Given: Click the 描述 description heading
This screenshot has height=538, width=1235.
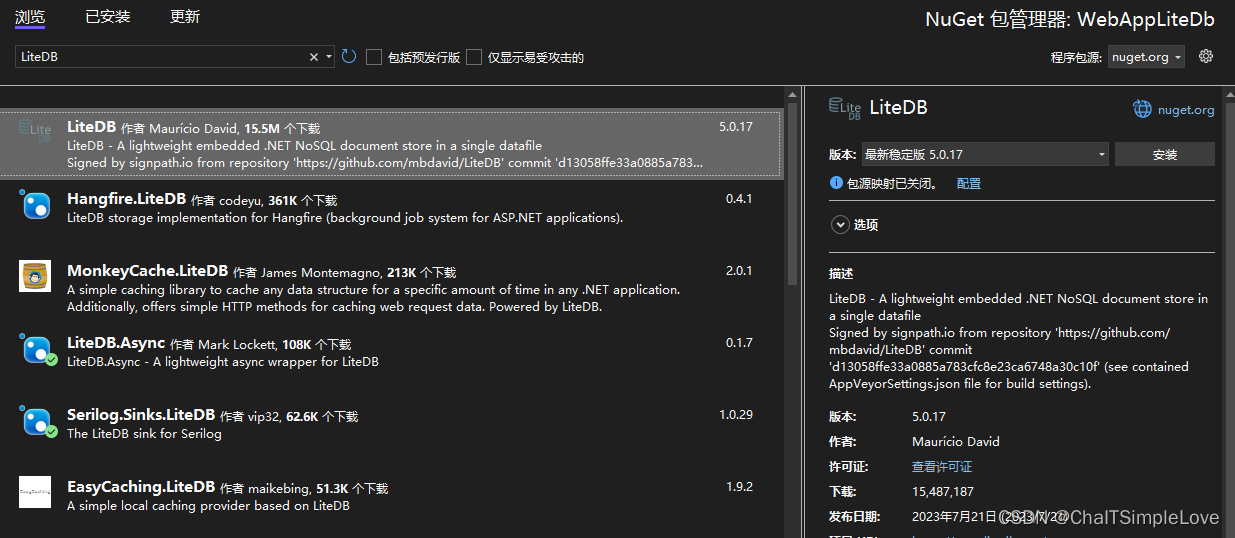Looking at the screenshot, I should click(x=841, y=273).
